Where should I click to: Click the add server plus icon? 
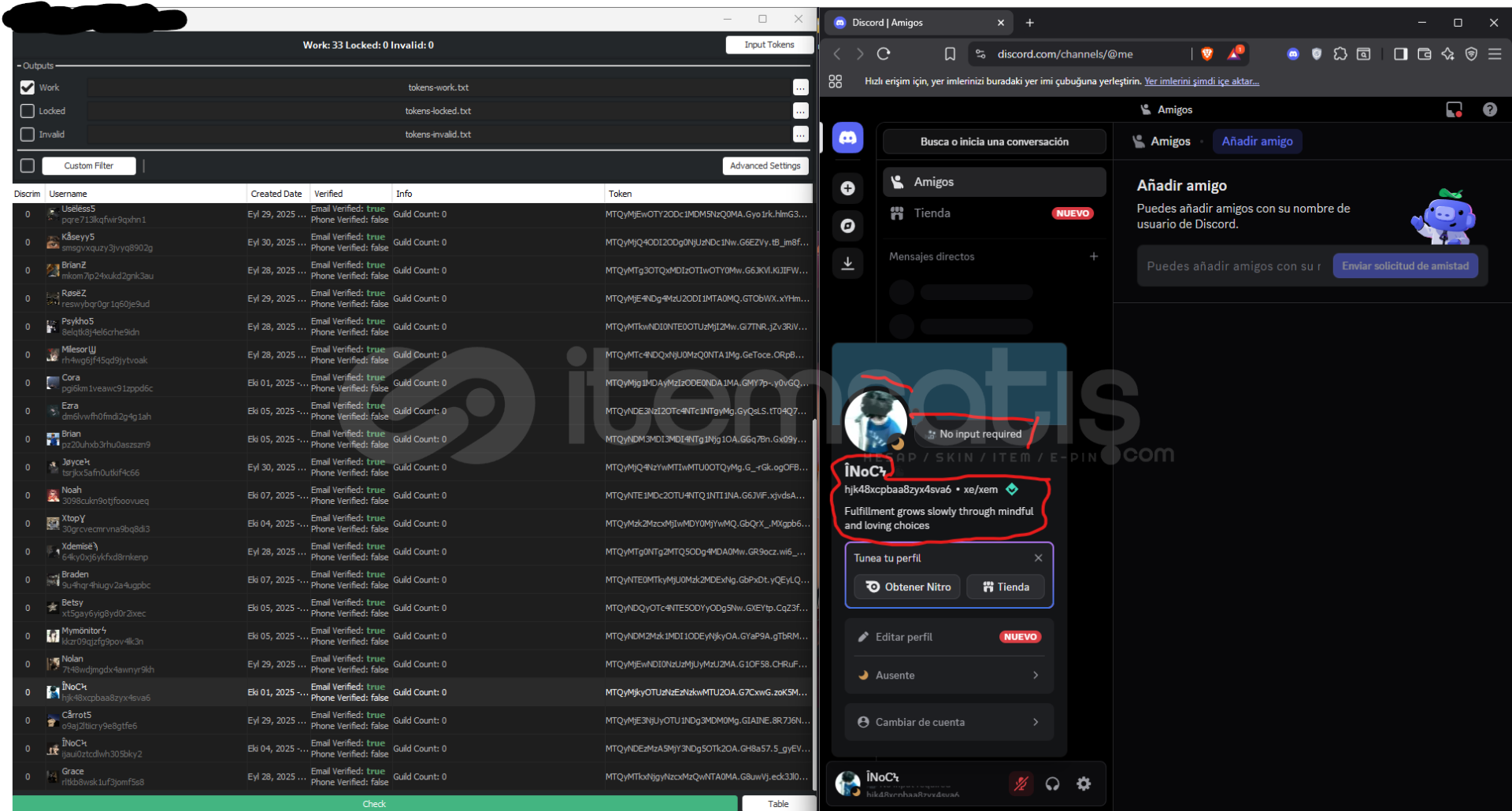[x=847, y=188]
